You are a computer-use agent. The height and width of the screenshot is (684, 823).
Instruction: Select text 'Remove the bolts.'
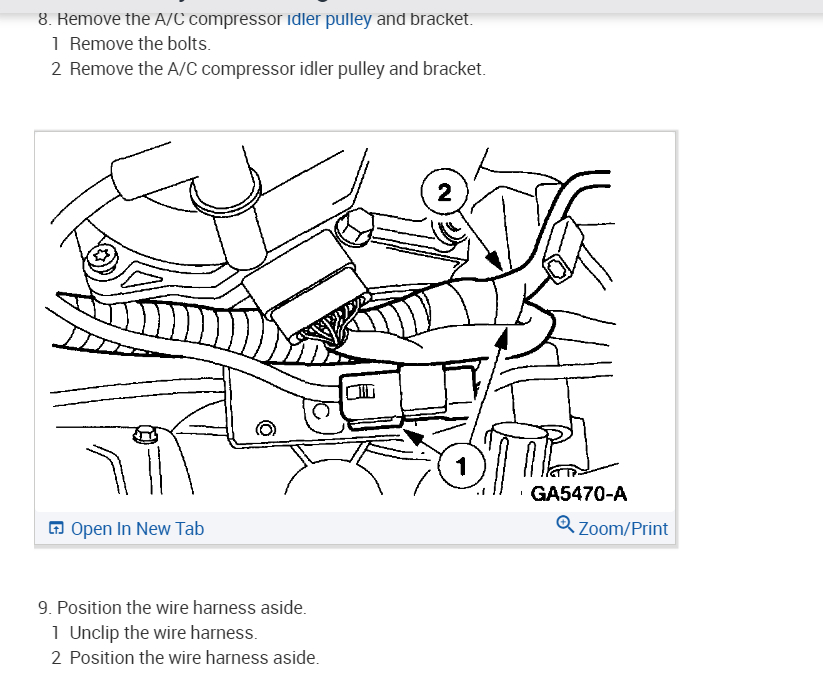[x=140, y=44]
